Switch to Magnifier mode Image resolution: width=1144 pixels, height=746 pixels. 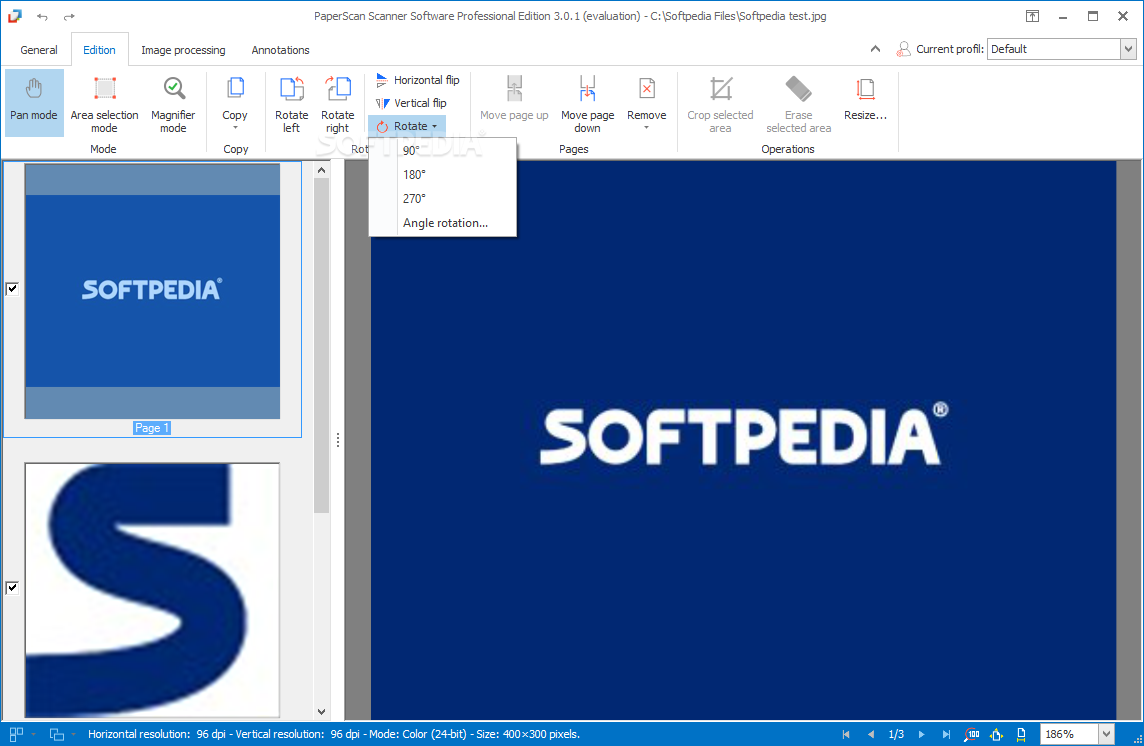[173, 102]
